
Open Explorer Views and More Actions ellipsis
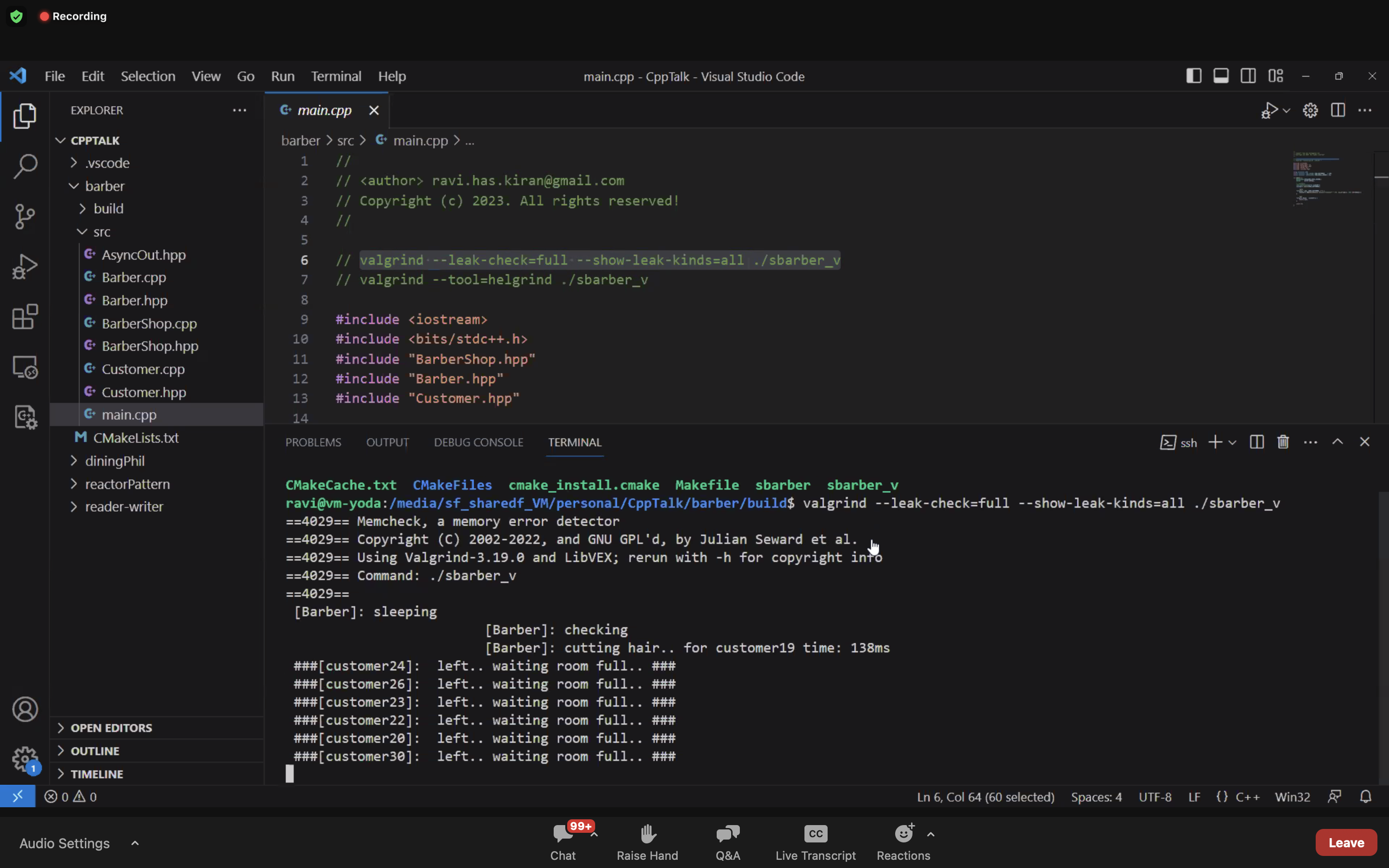tap(239, 110)
